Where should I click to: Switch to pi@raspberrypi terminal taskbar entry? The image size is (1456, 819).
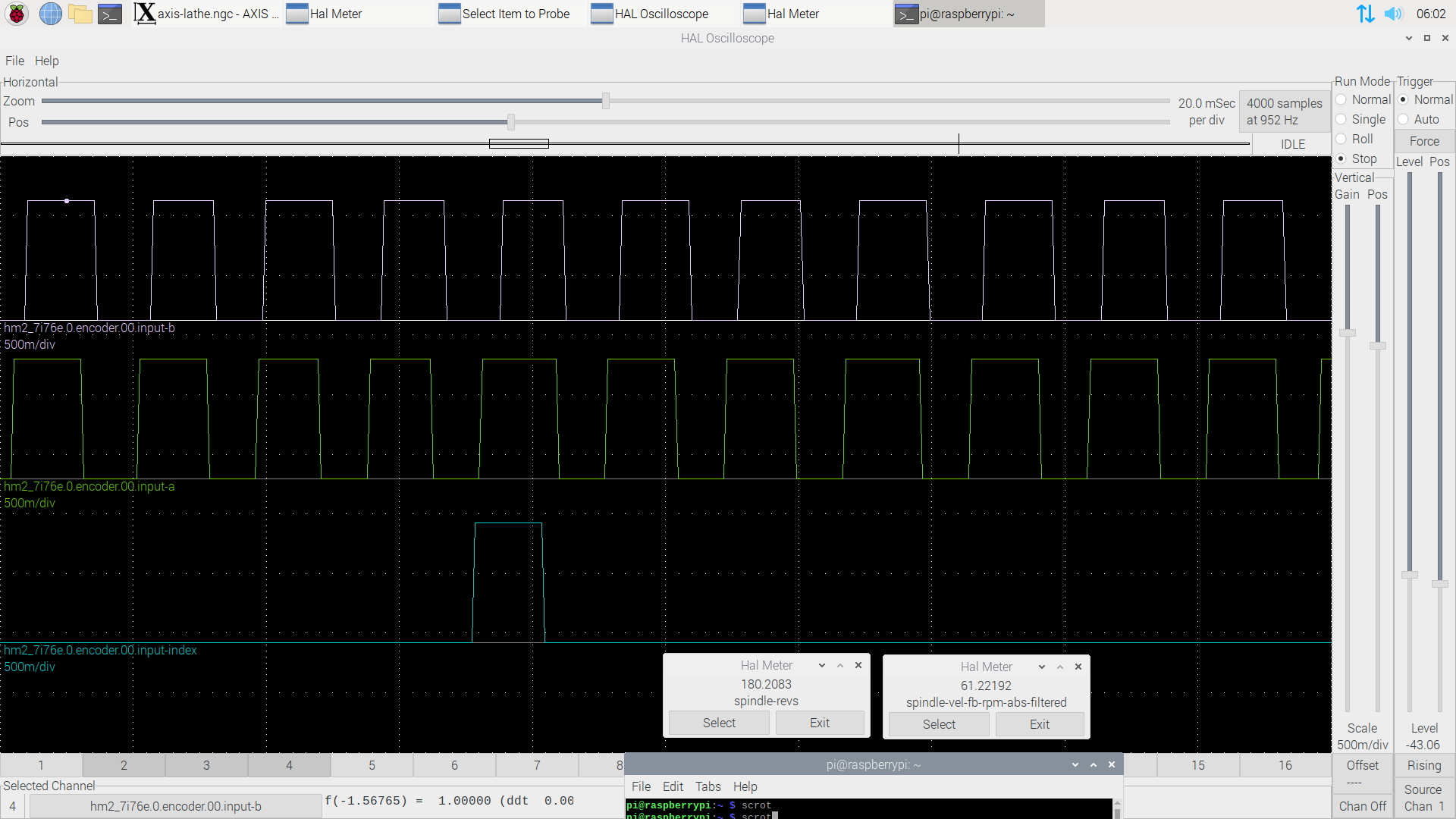pos(968,14)
